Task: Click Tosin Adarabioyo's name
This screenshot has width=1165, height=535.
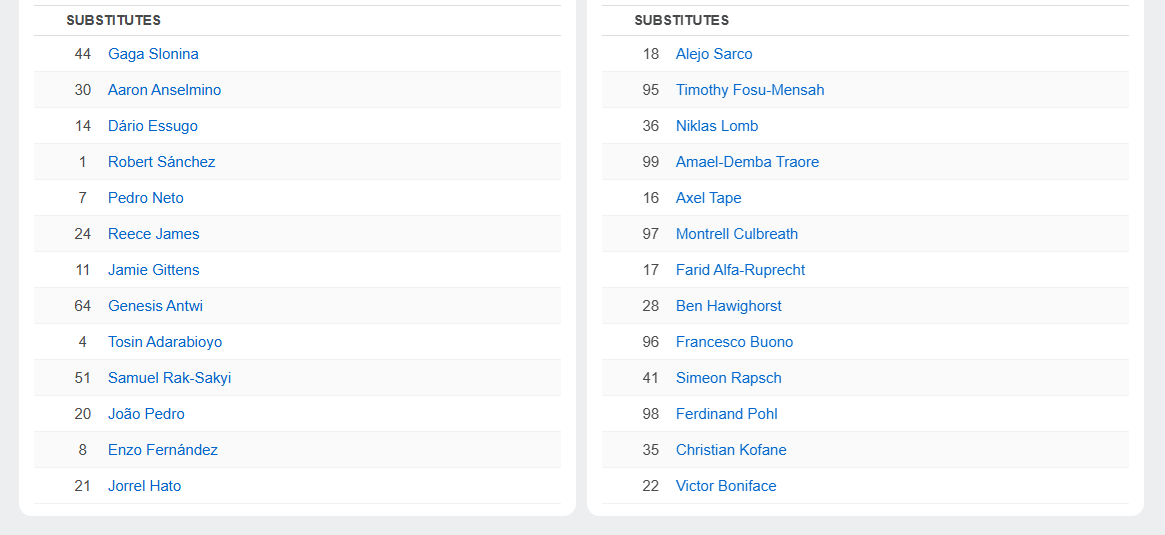Action: [x=165, y=342]
